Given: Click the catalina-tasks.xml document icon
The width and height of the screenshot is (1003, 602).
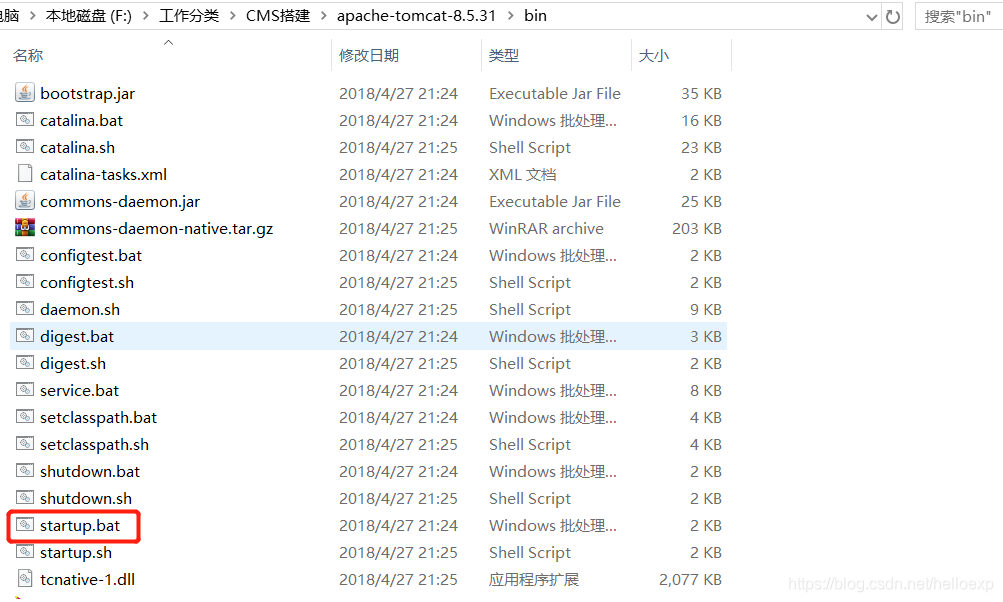Looking at the screenshot, I should pos(25,174).
